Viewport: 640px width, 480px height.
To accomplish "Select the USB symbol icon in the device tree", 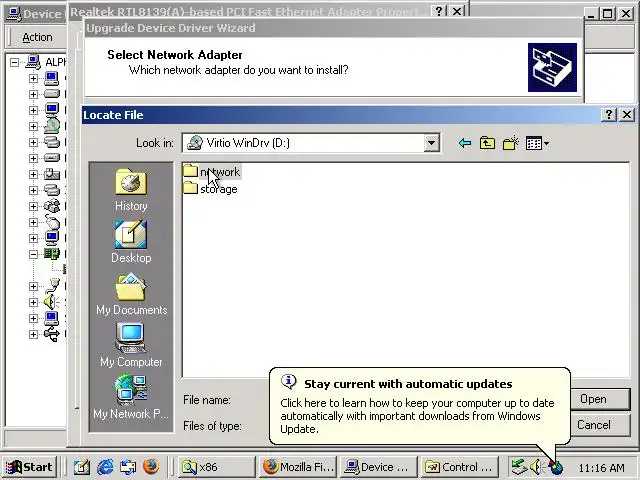I will point(52,334).
